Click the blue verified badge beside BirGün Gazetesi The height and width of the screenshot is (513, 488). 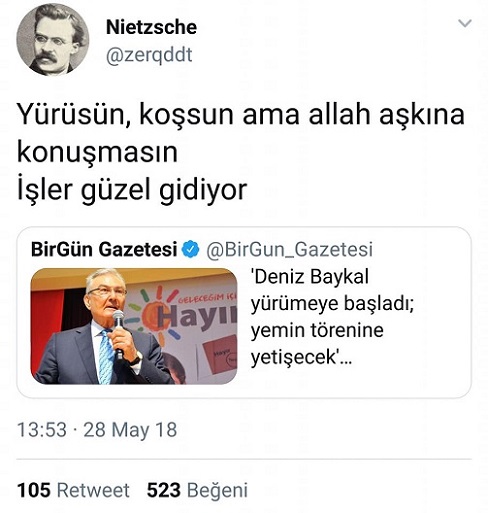click(x=190, y=249)
